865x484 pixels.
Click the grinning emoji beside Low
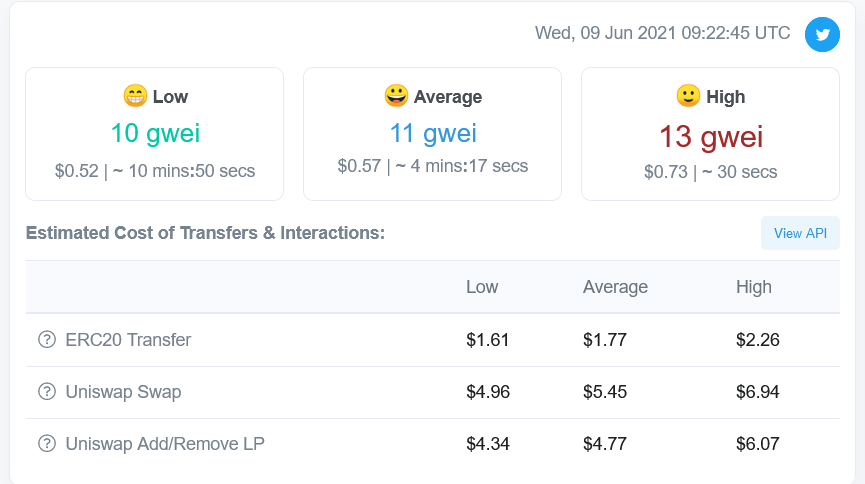pyautogui.click(x=135, y=95)
